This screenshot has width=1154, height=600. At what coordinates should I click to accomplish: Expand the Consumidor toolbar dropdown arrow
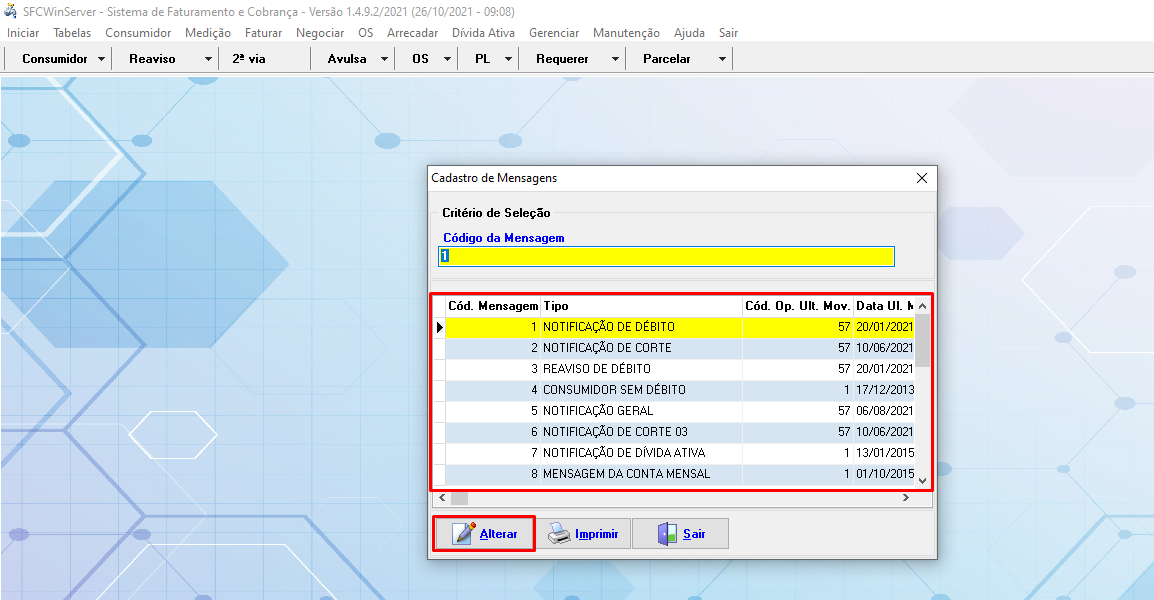pyautogui.click(x=103, y=59)
